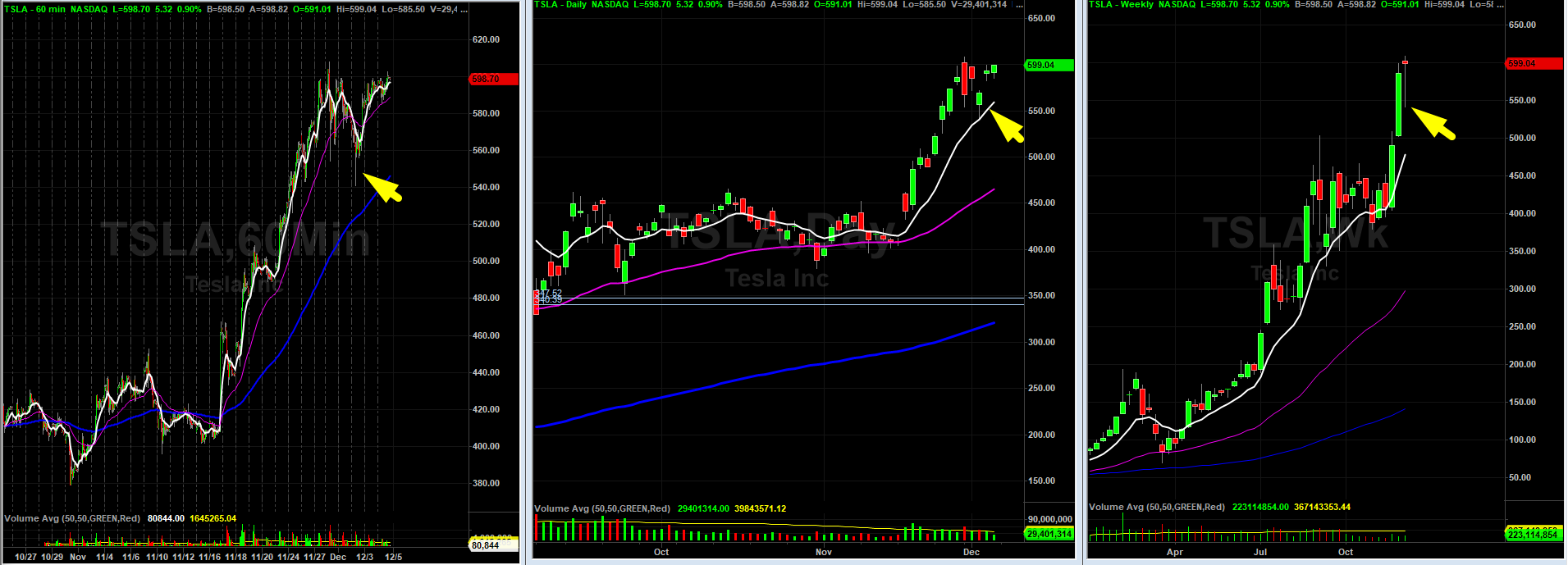1568x565 pixels.
Task: Select the green 599.04 price tag on Daily chart
Action: (1049, 65)
